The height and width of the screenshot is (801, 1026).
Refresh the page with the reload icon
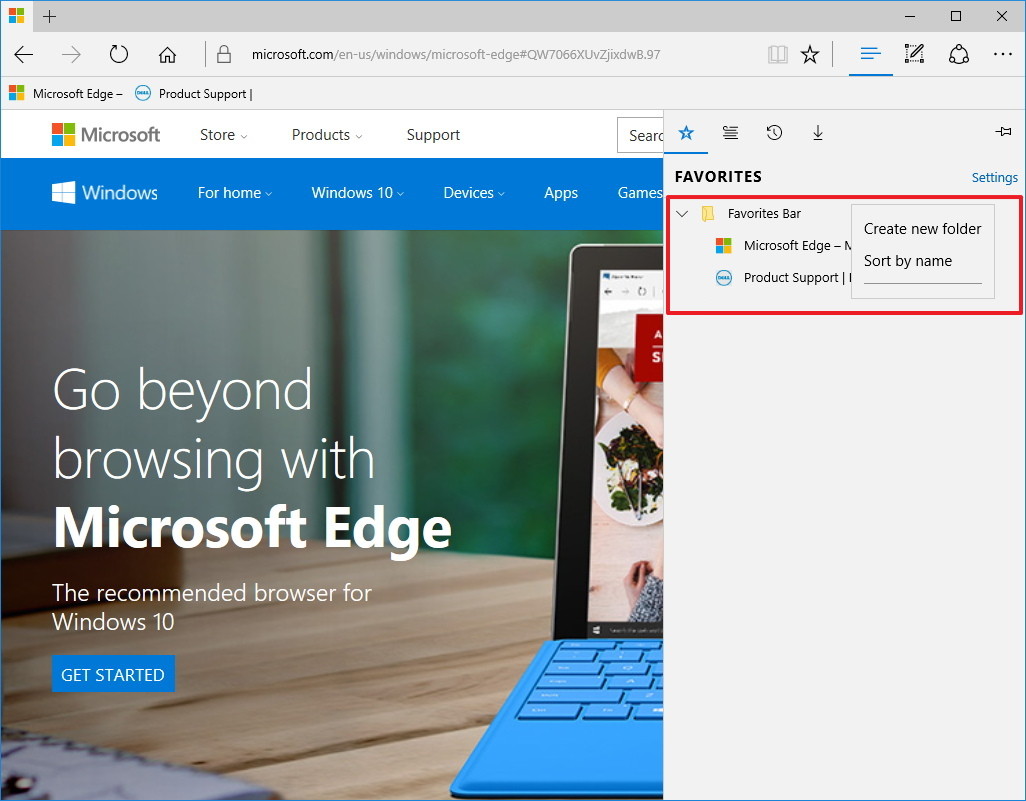click(x=118, y=54)
